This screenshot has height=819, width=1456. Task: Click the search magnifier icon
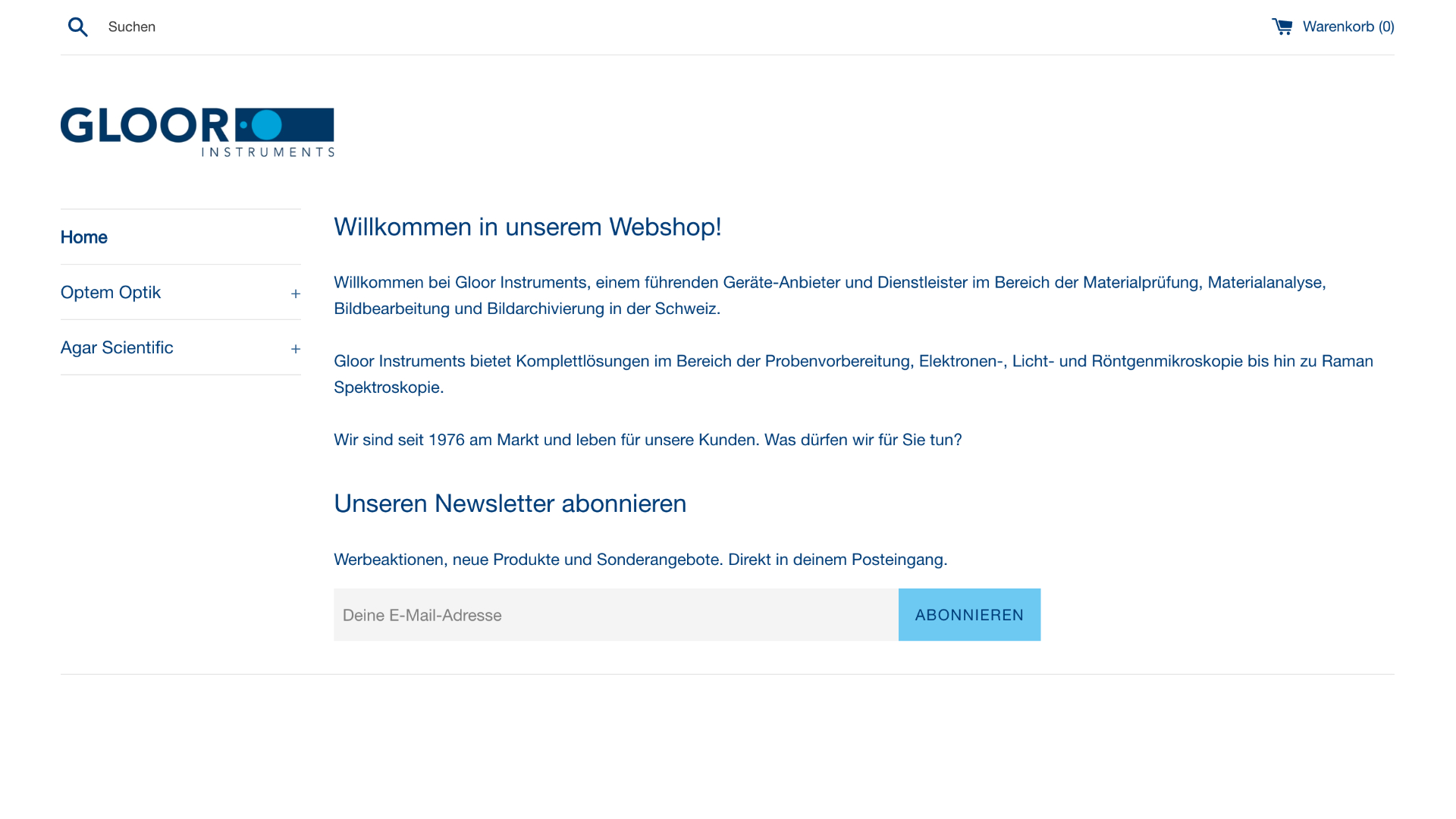[x=78, y=27]
